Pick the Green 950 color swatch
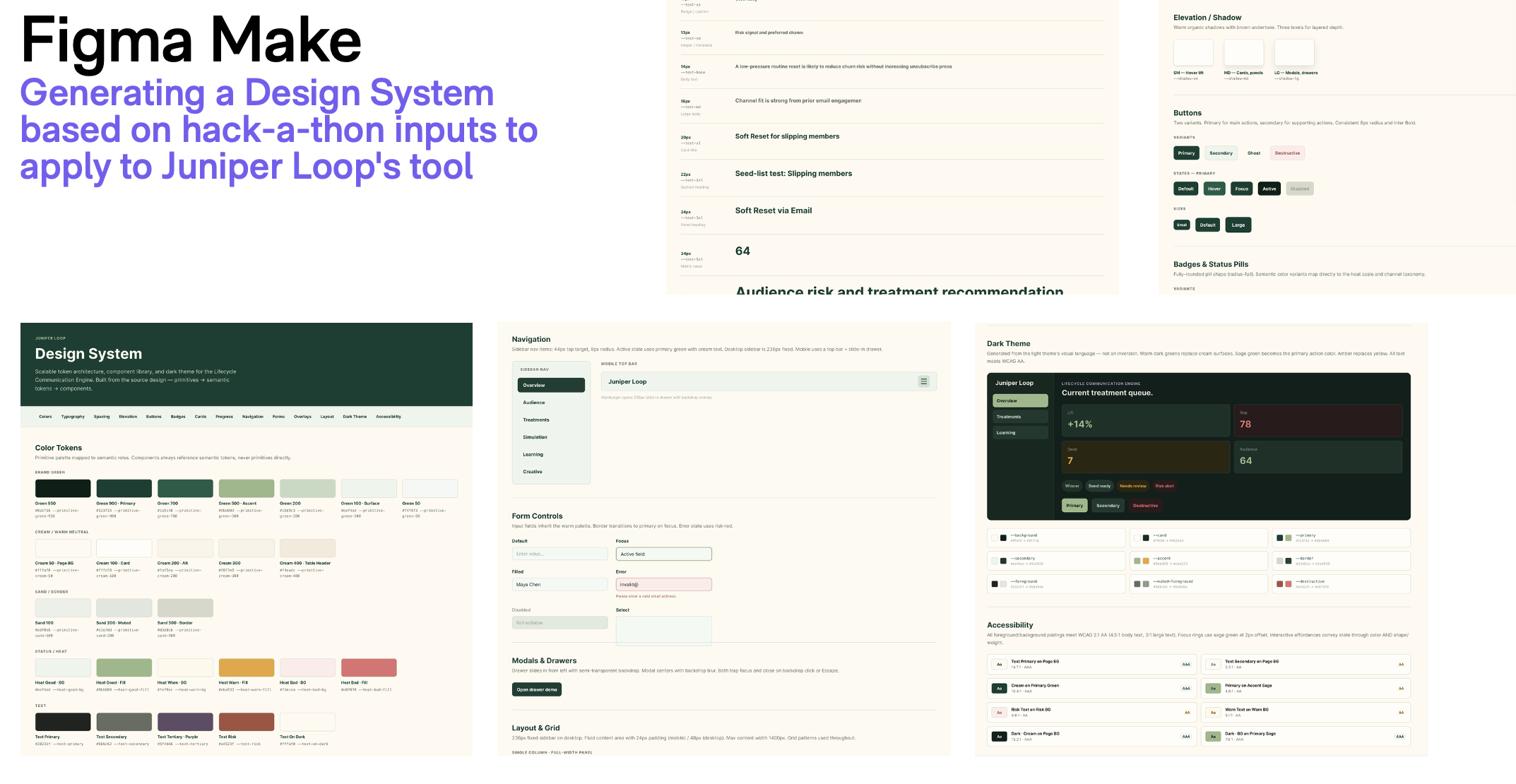 coord(63,488)
